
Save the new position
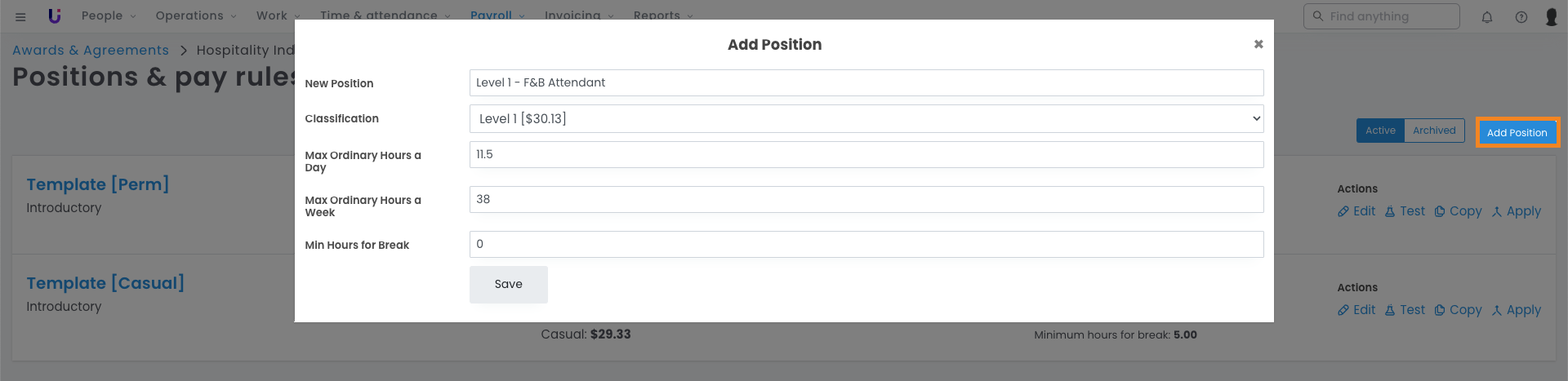[x=508, y=285]
